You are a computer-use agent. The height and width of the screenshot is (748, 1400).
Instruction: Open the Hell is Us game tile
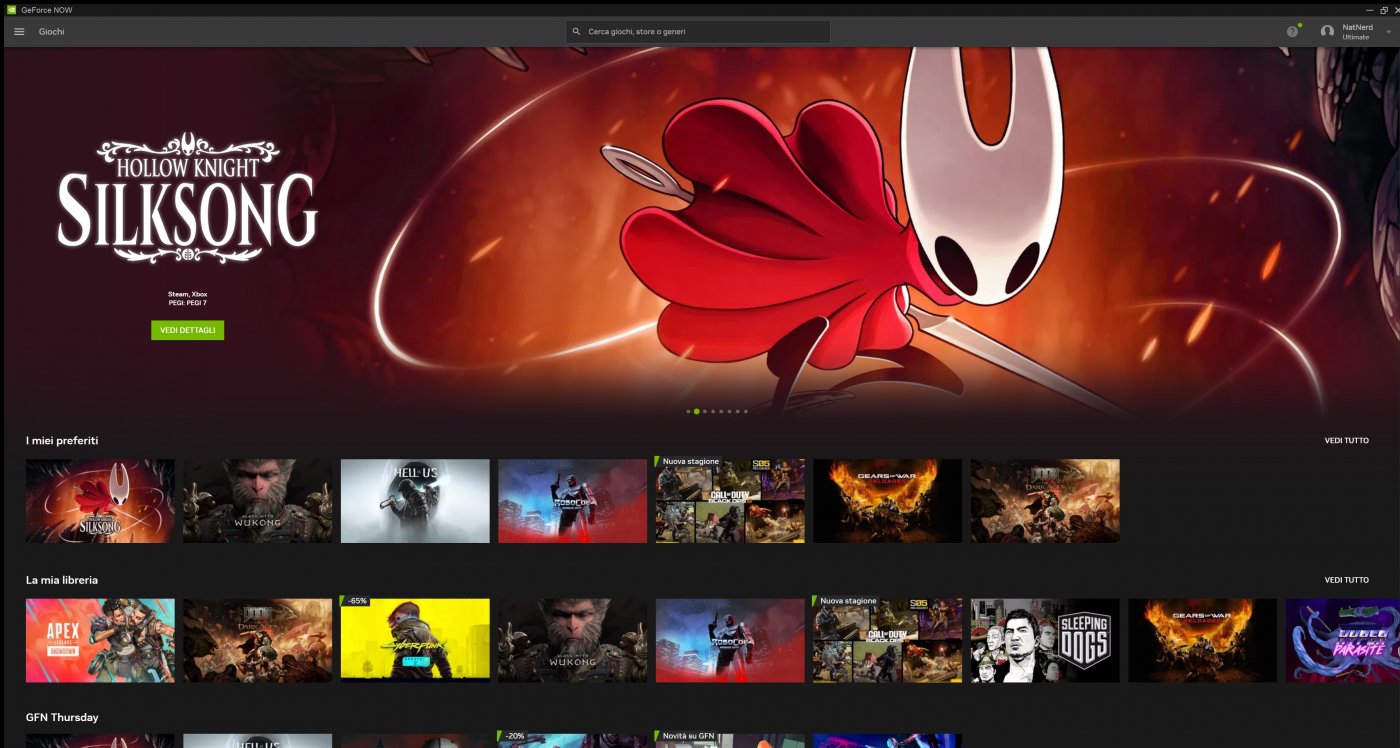click(414, 501)
